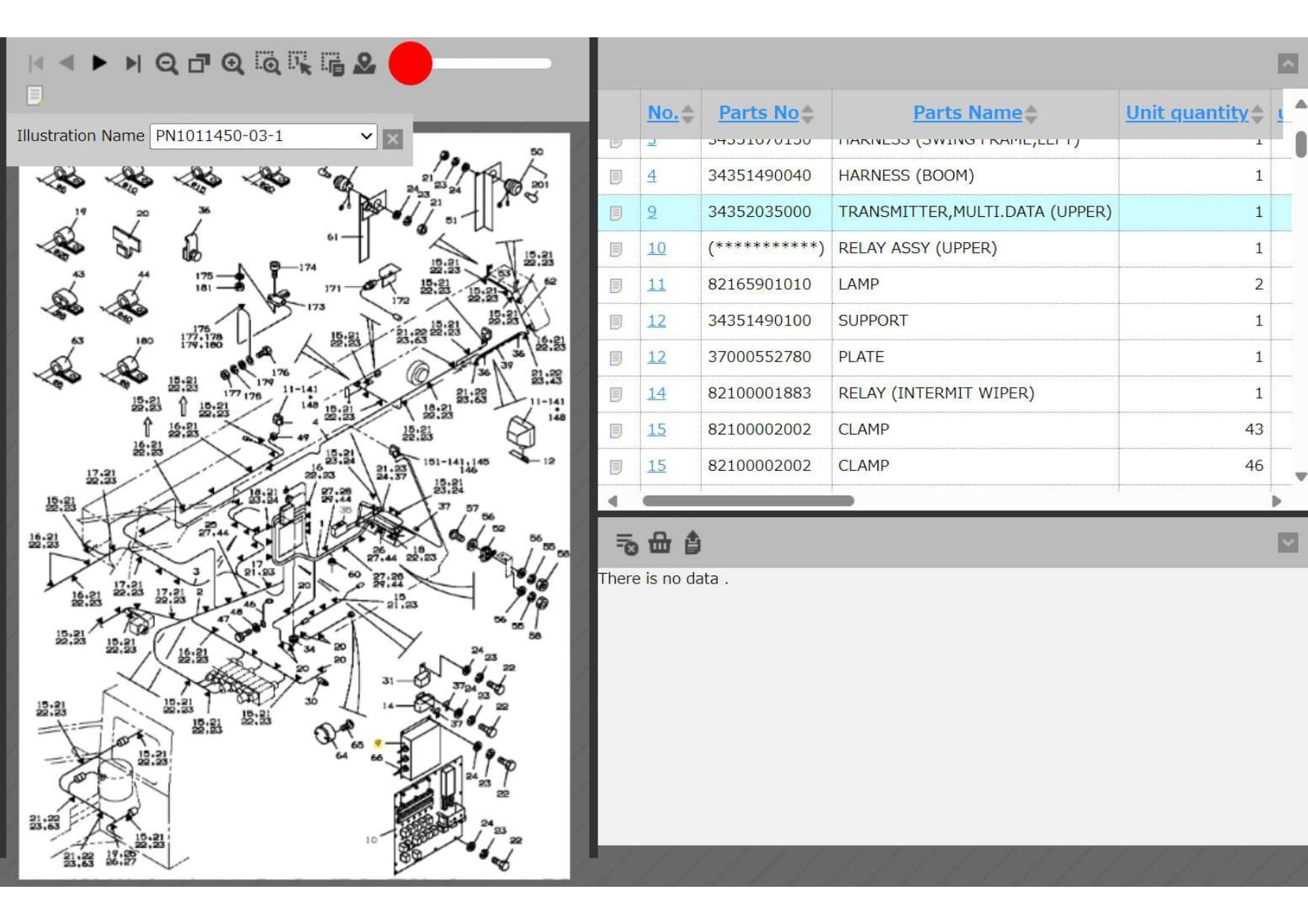Screen dimensions: 1308x924
Task: Open item 12 link for SUPPORT row
Action: point(657,321)
